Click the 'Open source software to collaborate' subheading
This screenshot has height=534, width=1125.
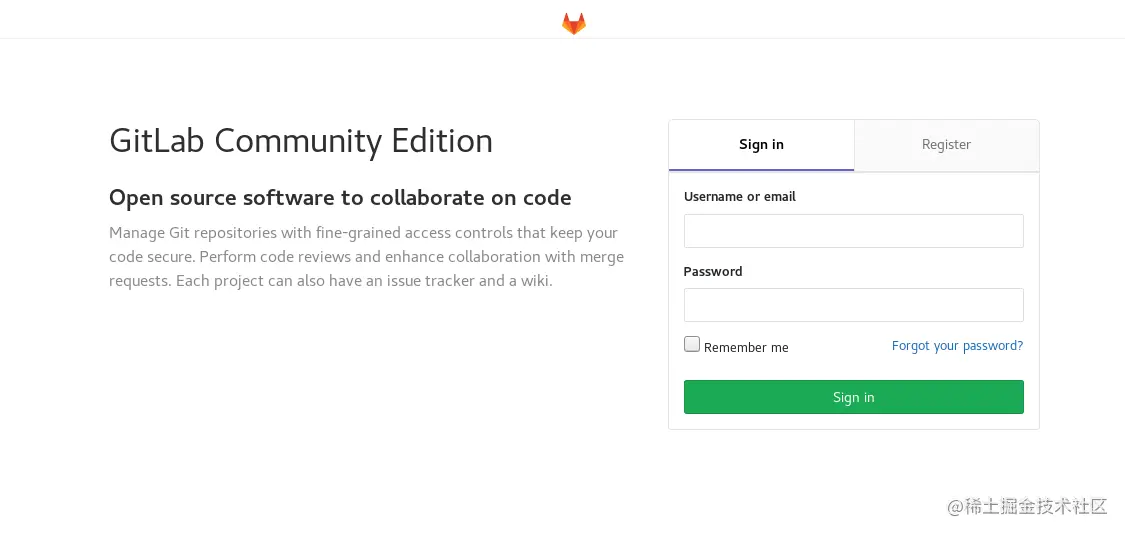tap(340, 198)
